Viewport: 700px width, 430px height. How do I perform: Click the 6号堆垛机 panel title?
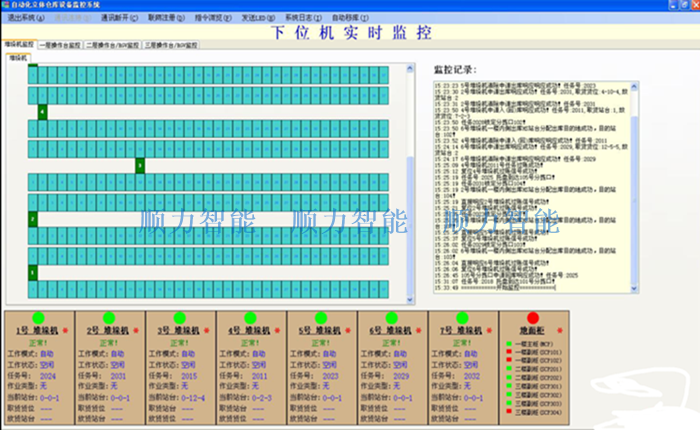click(x=384, y=329)
